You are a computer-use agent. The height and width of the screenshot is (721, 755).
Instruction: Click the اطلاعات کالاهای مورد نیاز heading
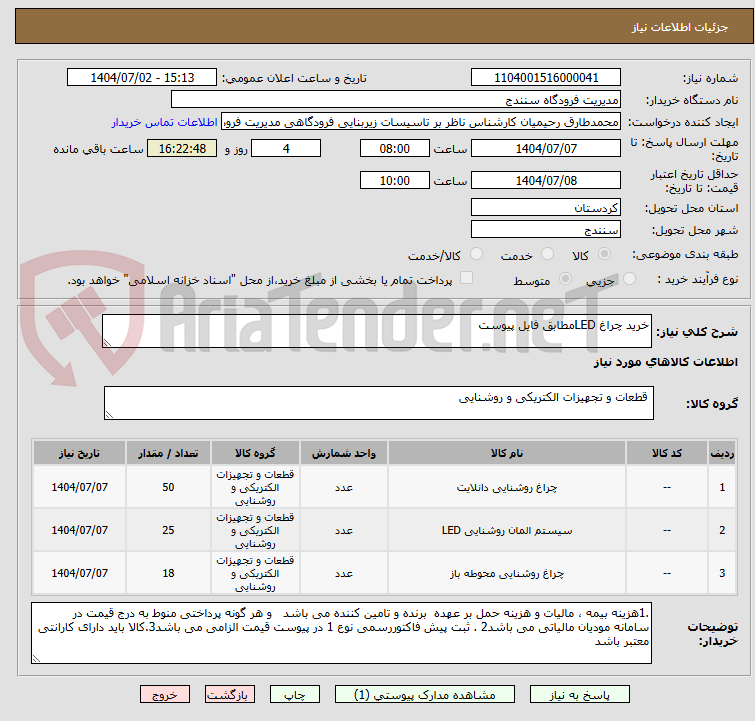click(665, 362)
